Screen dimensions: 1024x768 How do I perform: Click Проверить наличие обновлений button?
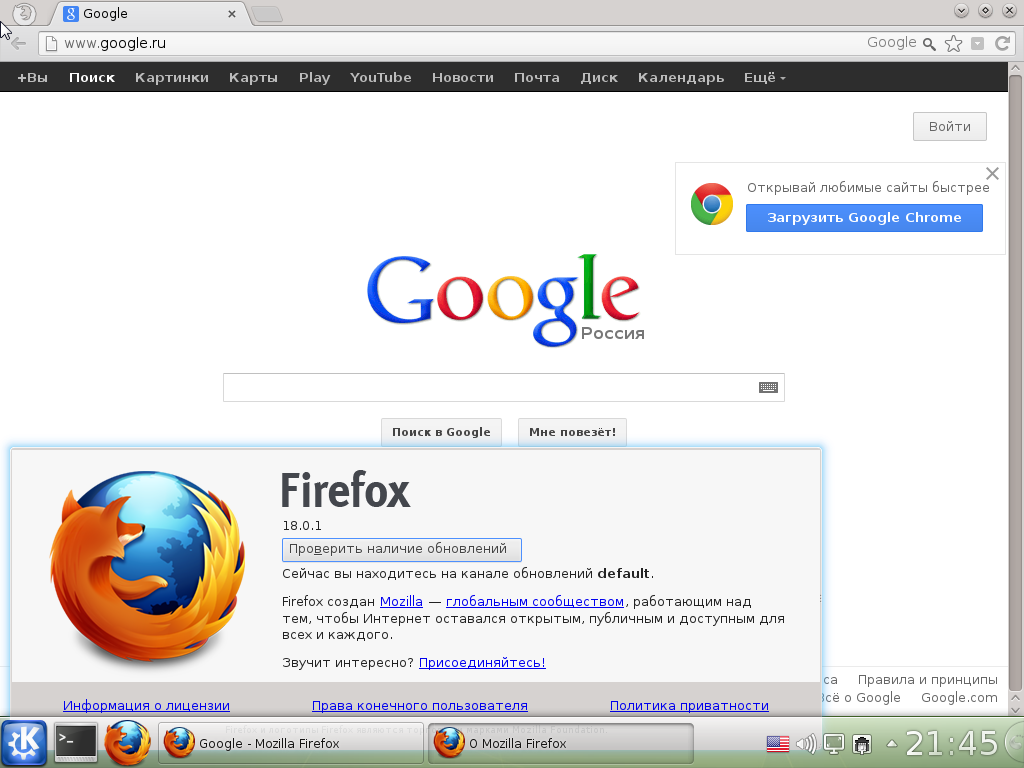402,549
